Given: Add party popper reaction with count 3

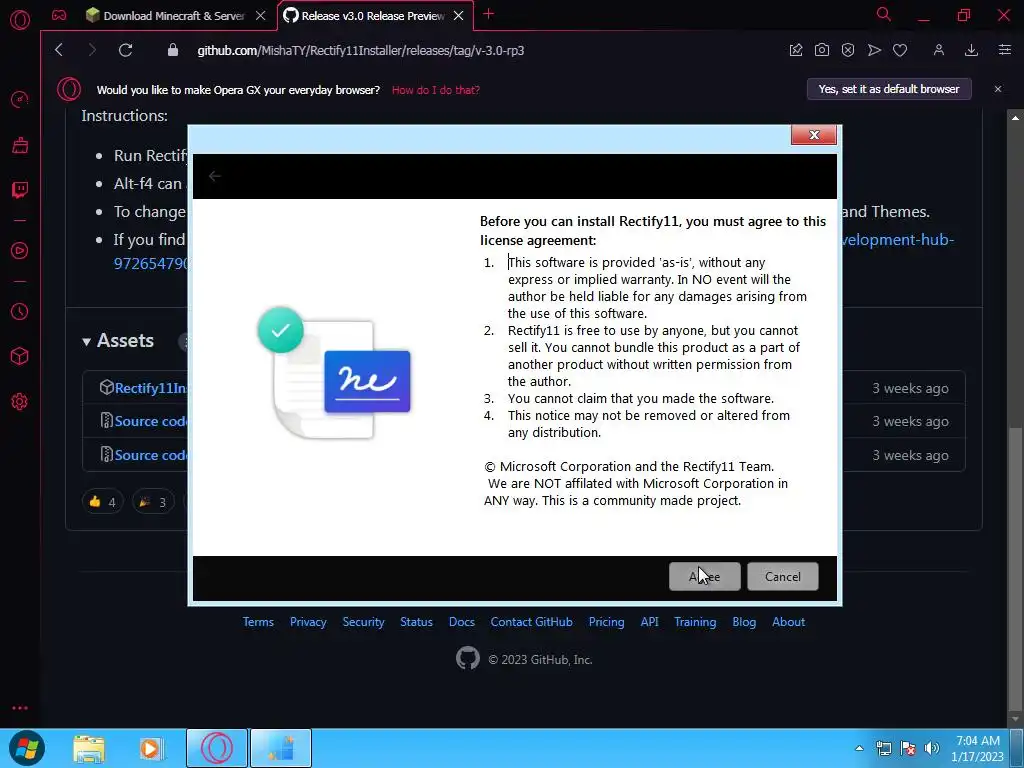Looking at the screenshot, I should click(x=153, y=502).
